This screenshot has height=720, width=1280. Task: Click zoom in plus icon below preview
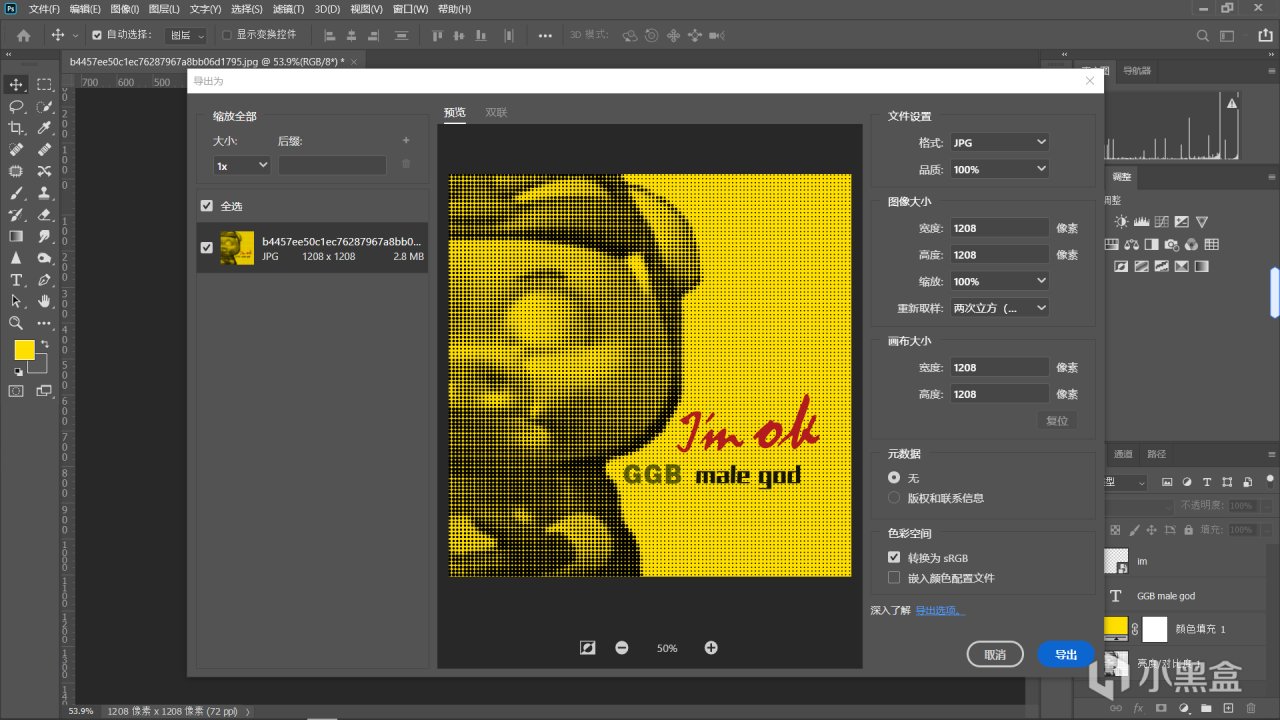click(x=711, y=648)
